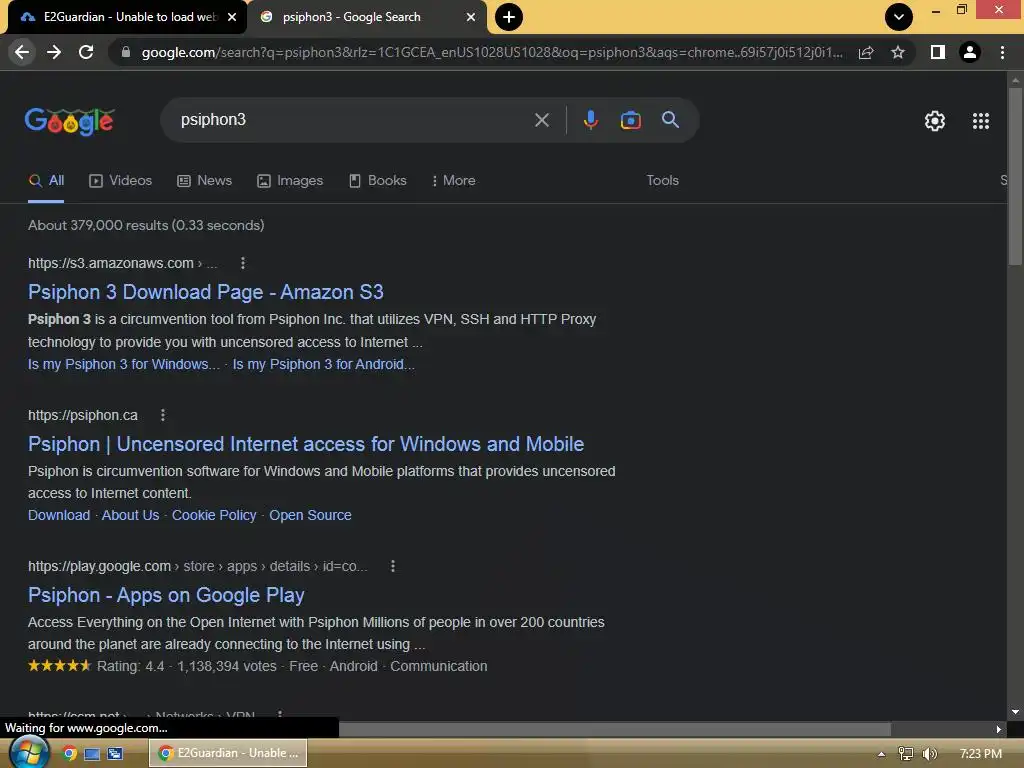This screenshot has height=768, width=1024.
Task: Open 'Is my Psiphon 3 for Windows...' sublink
Action: tap(124, 364)
